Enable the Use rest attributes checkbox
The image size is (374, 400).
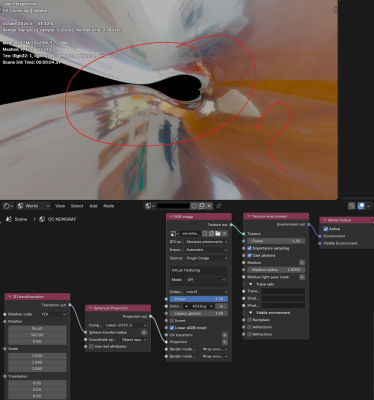[x=91, y=347]
